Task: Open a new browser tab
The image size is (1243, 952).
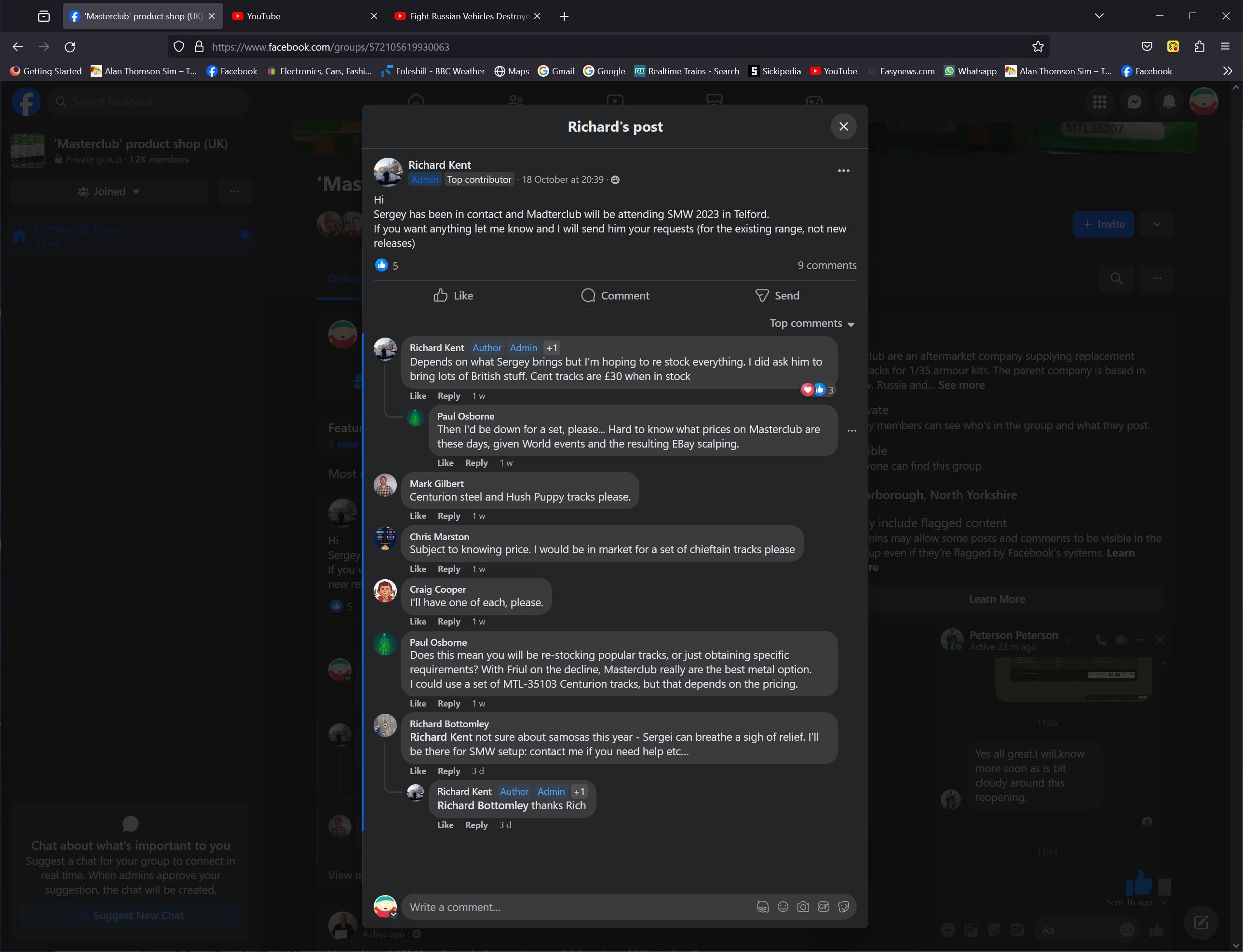Action: pos(564,16)
